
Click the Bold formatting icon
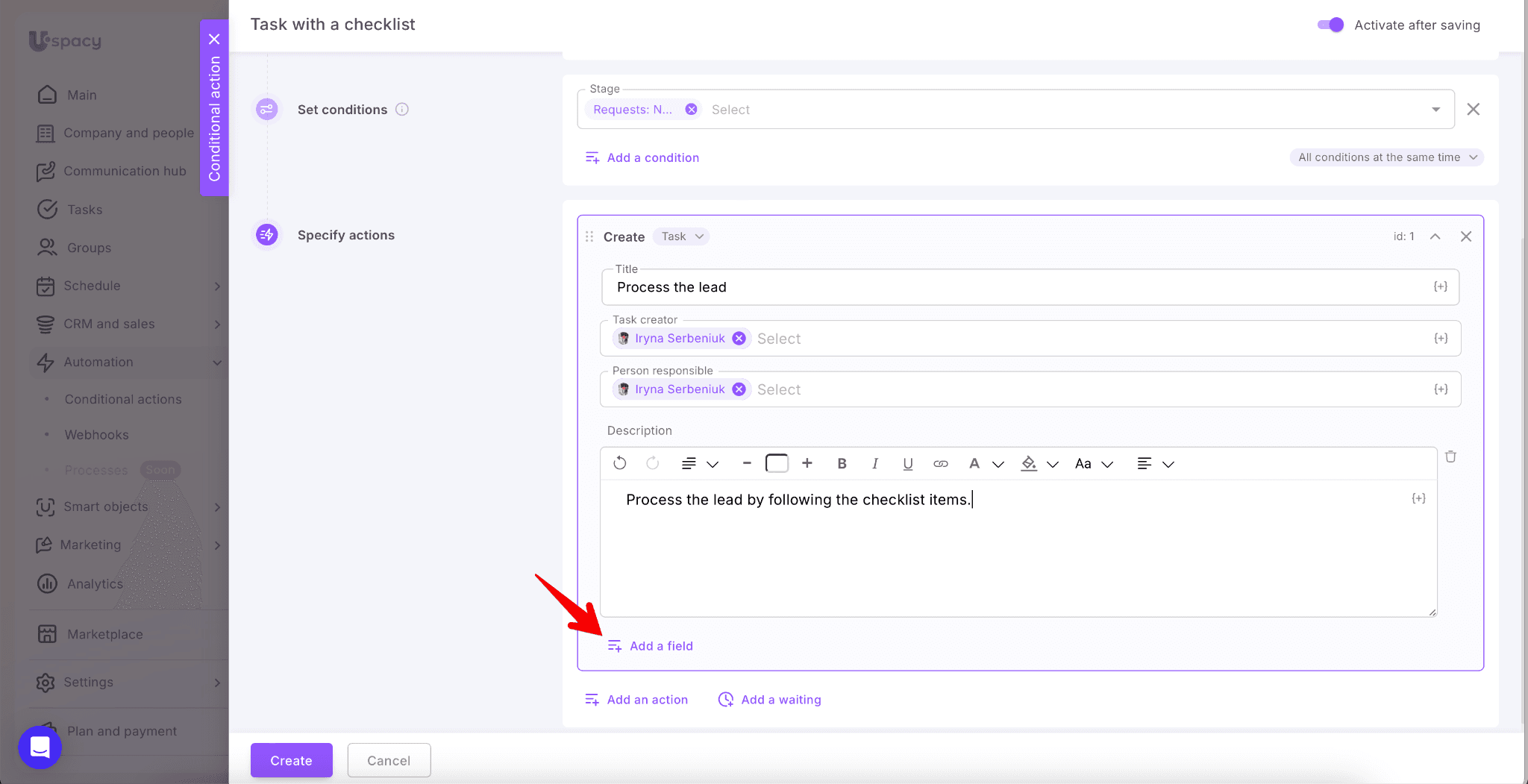click(842, 463)
